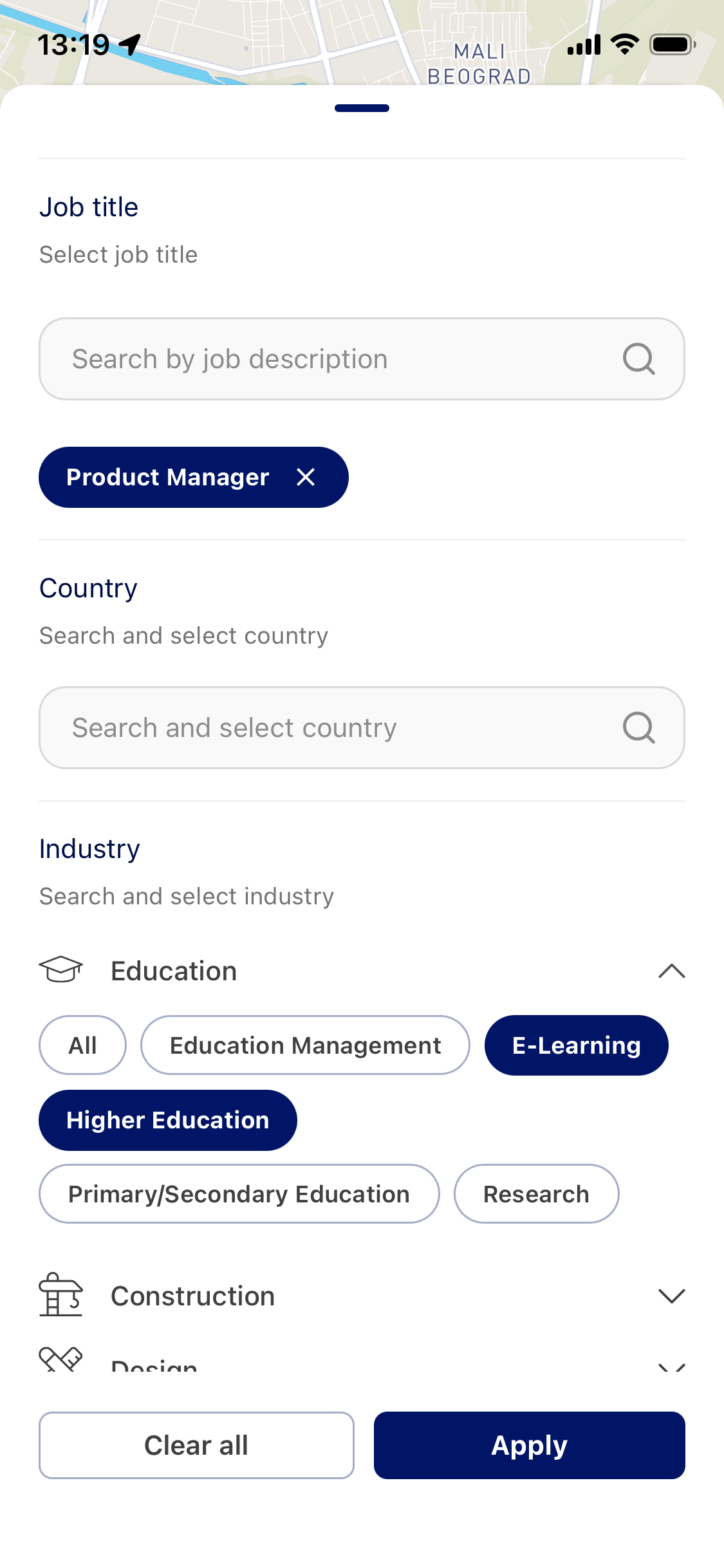Deselect the Higher Education chip
This screenshot has width=724, height=1568.
click(168, 1120)
